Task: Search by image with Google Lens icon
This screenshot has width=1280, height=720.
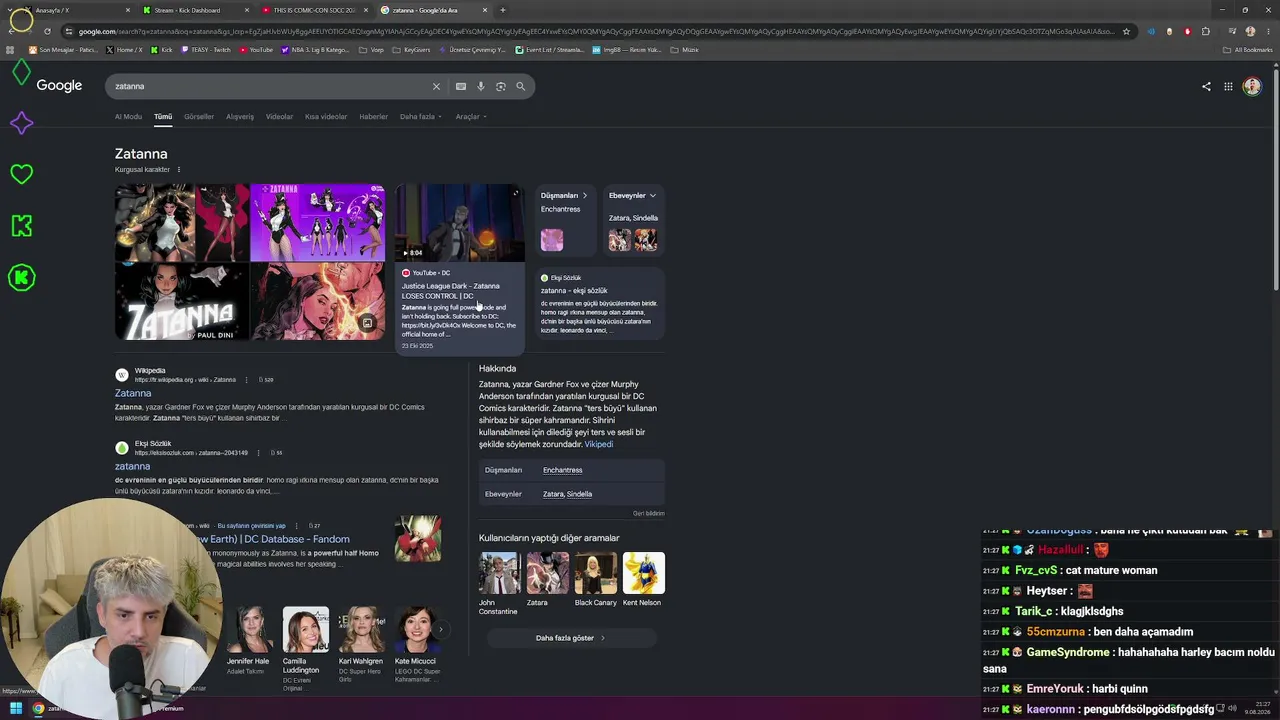Action: coord(501,86)
